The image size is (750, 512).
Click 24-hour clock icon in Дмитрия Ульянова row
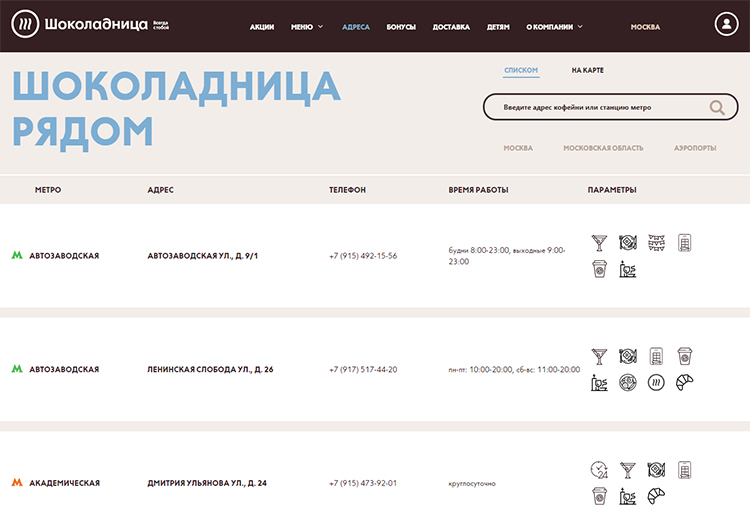599,470
